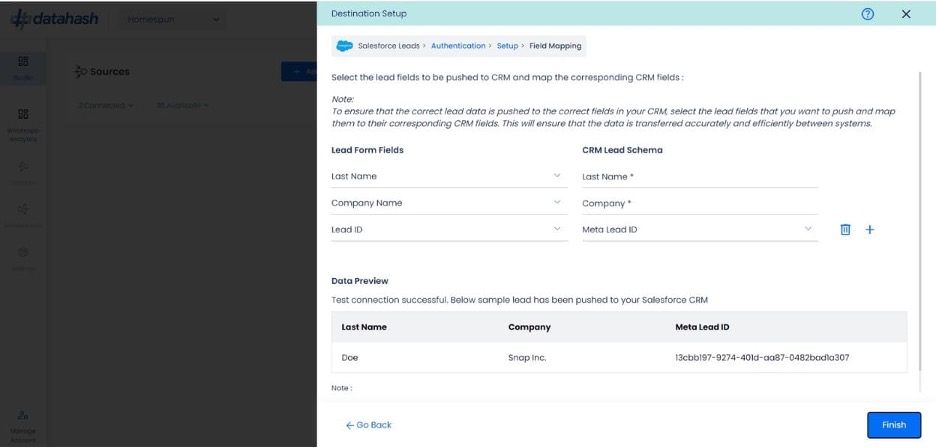Open WhatsApp Analytics in the sidebar
The width and height of the screenshot is (936, 448).
[23, 124]
